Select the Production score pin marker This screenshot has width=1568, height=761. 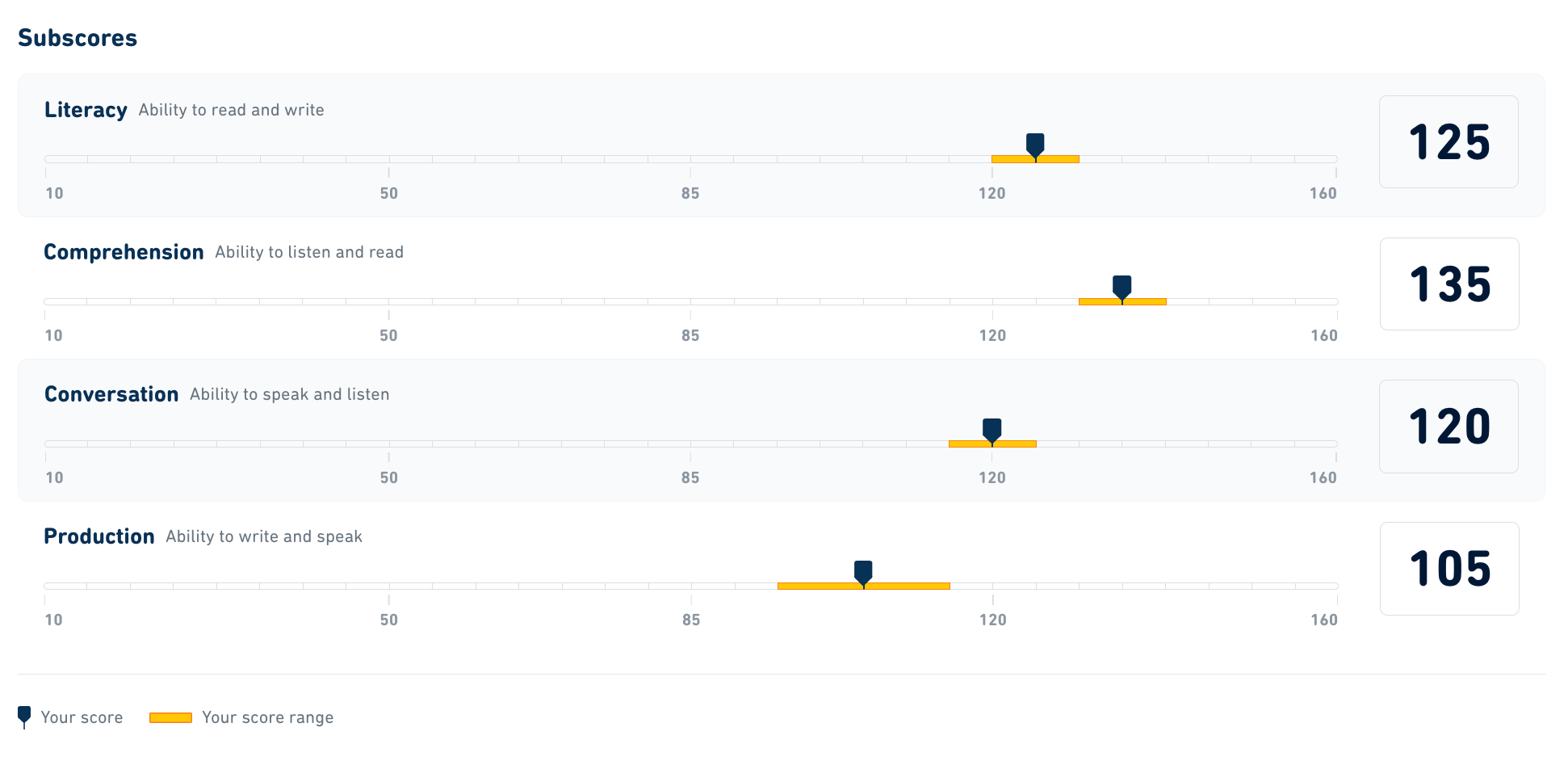tap(863, 572)
